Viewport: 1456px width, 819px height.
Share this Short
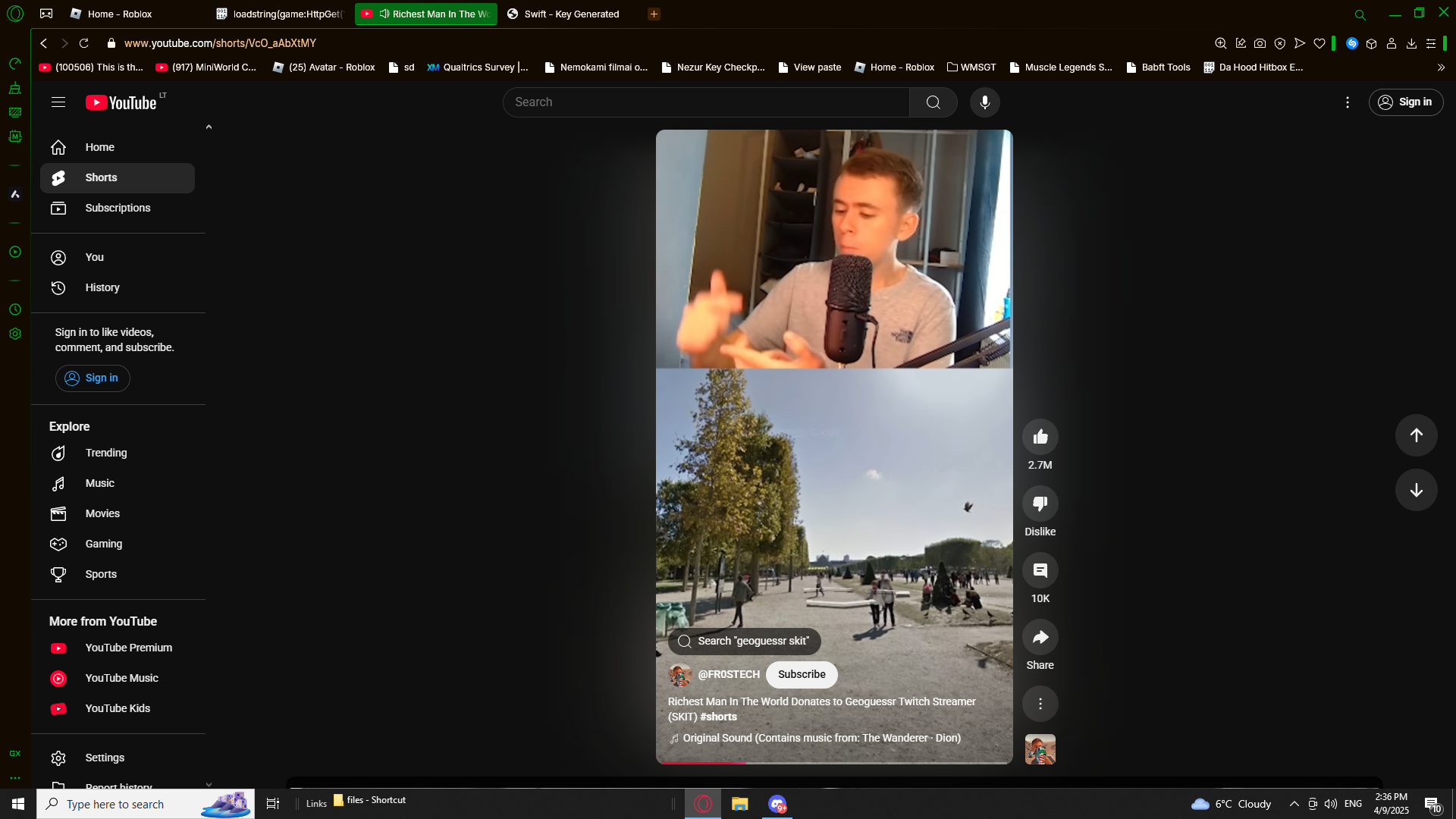click(x=1040, y=637)
